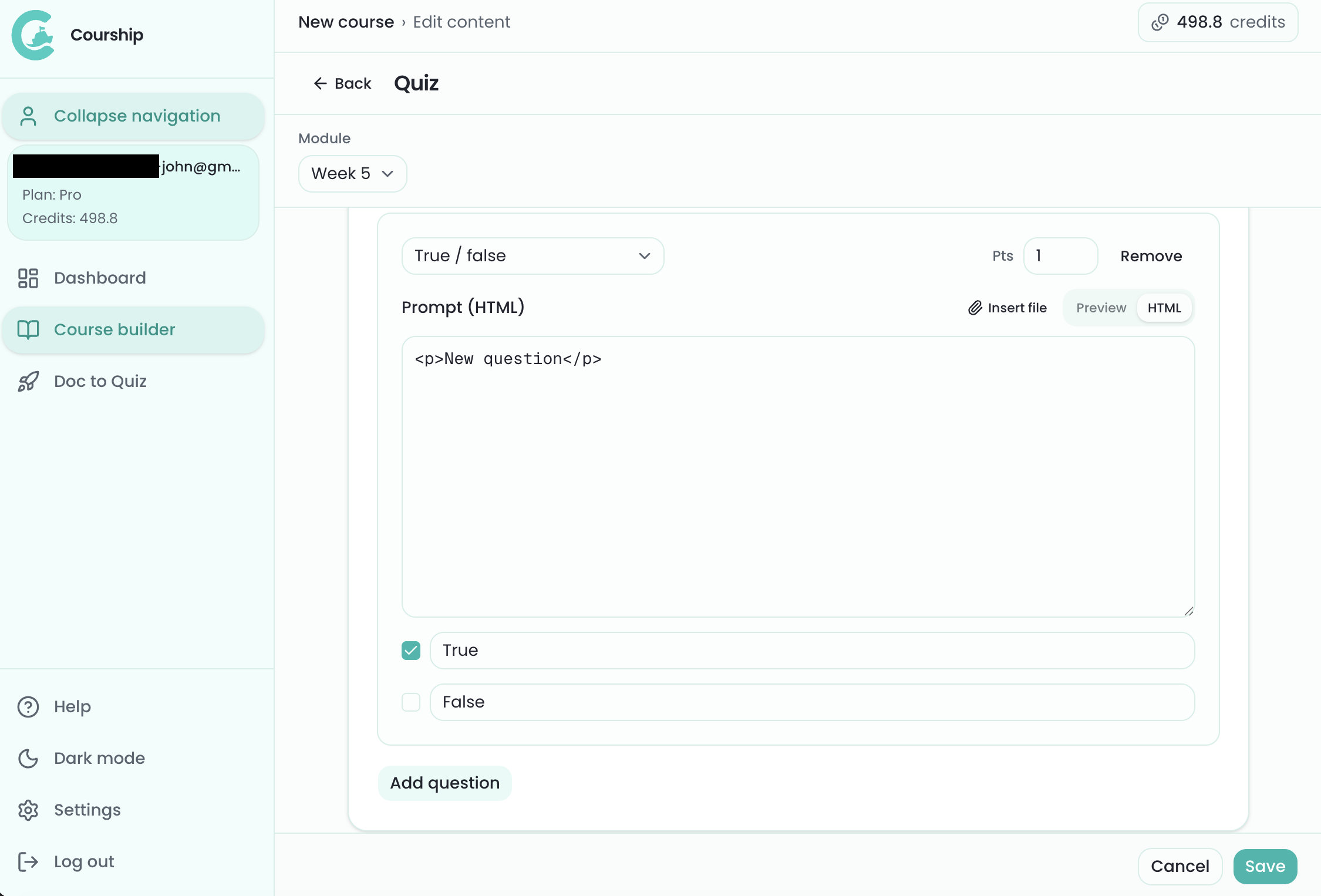Click the False answer text field
Screen dimensions: 1321x896
[812, 702]
